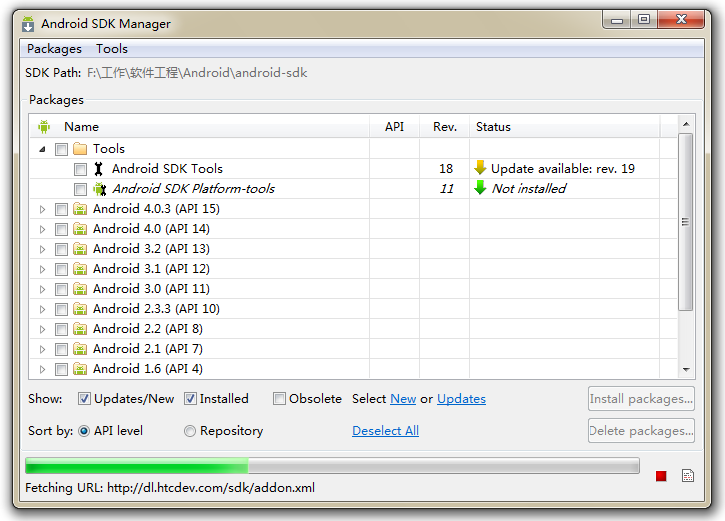Click the Select New link
The width and height of the screenshot is (725, 521).
403,398
